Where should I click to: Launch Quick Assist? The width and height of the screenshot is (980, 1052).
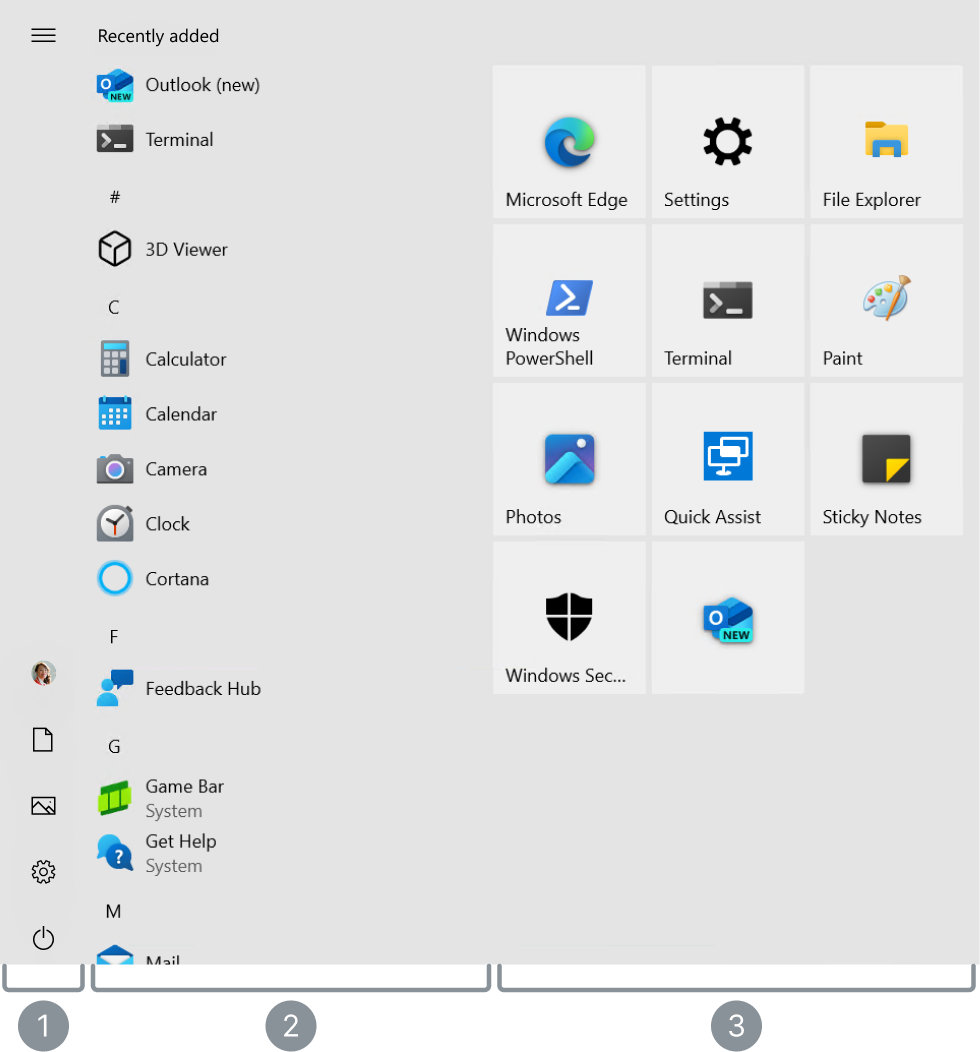727,458
